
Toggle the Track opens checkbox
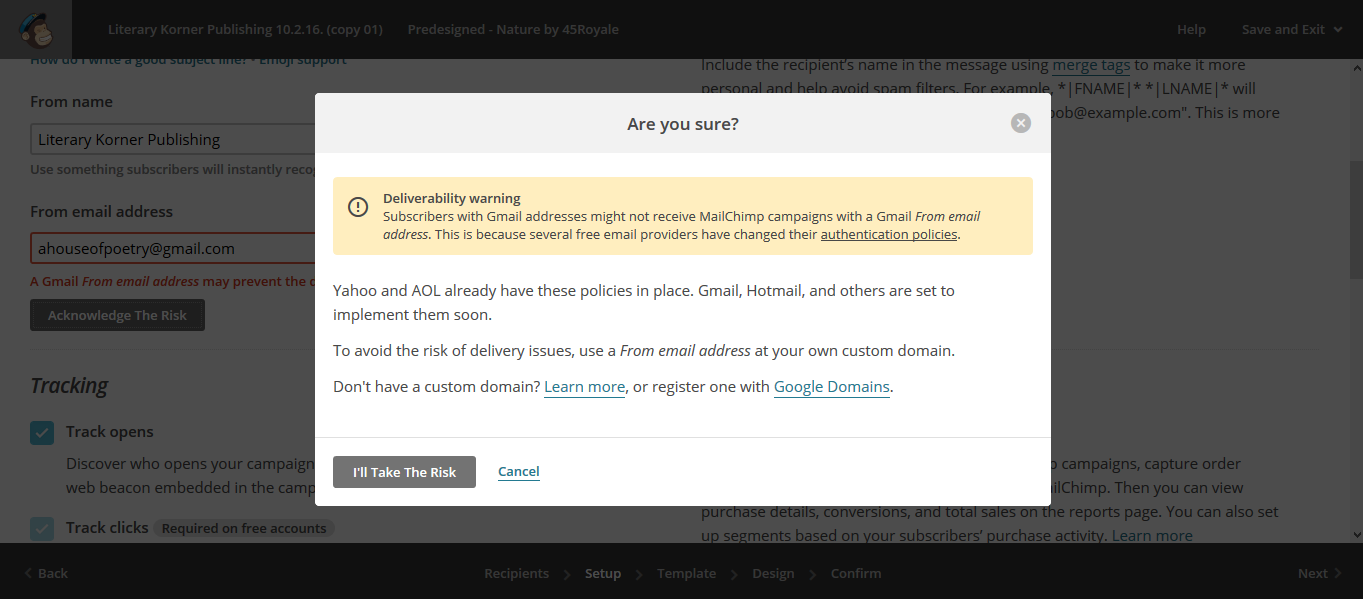[42, 433]
